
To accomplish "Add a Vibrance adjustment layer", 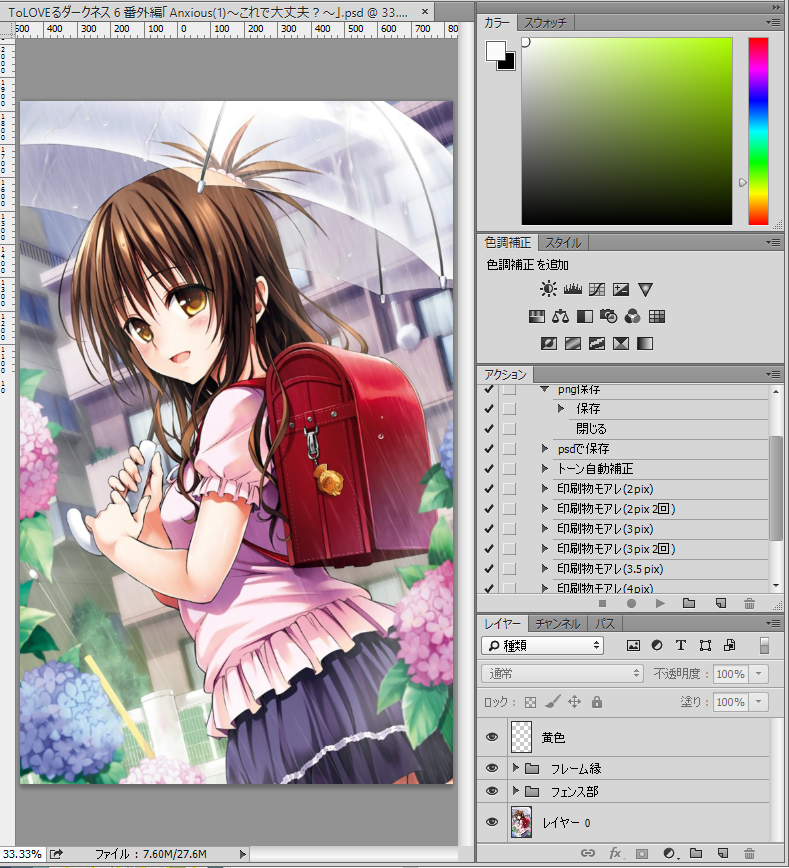I will coord(645,289).
